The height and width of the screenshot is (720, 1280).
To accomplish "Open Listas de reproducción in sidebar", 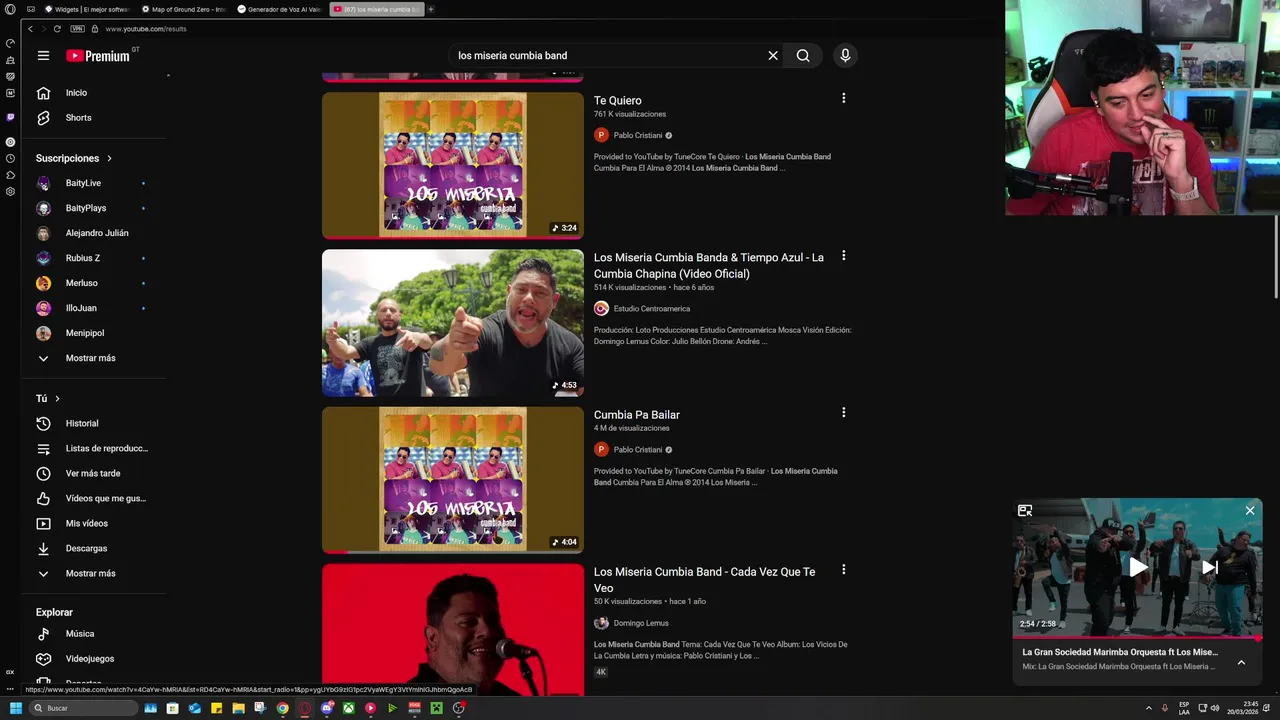I will pos(94,449).
